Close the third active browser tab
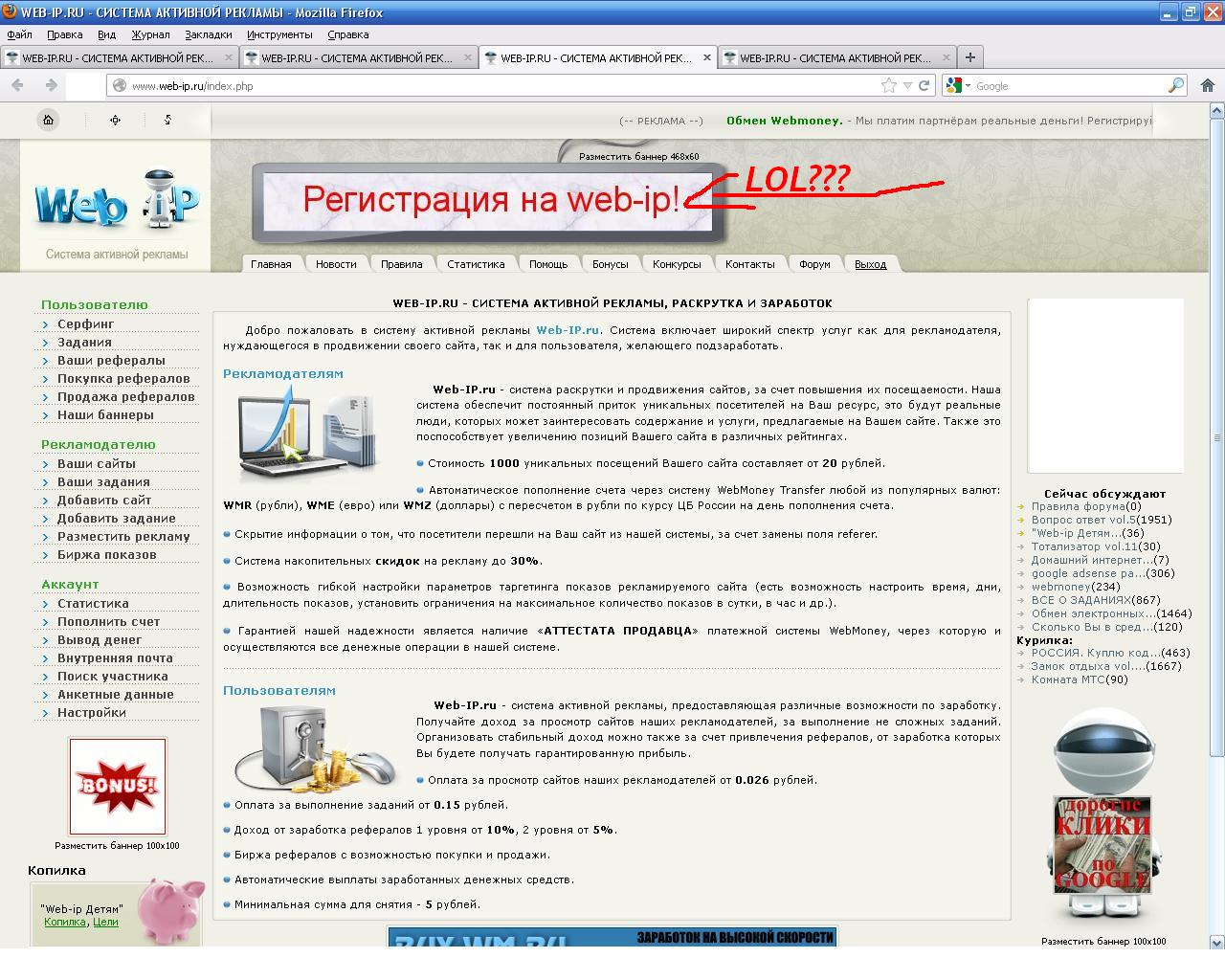Image resolution: width=1225 pixels, height=980 pixels. point(707,57)
